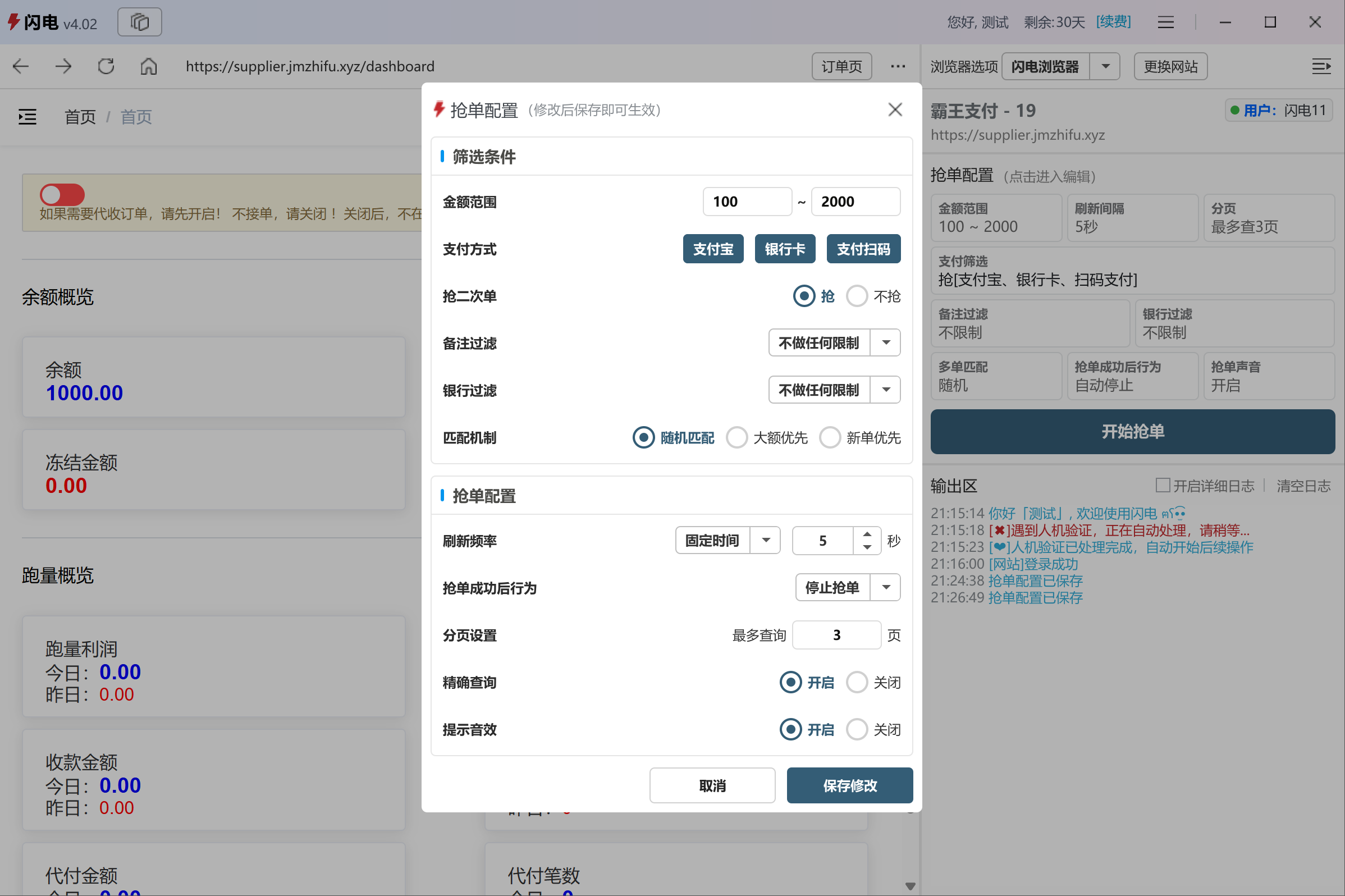1345x896 pixels.
Task: Switch to the 订单页 tab
Action: (841, 66)
